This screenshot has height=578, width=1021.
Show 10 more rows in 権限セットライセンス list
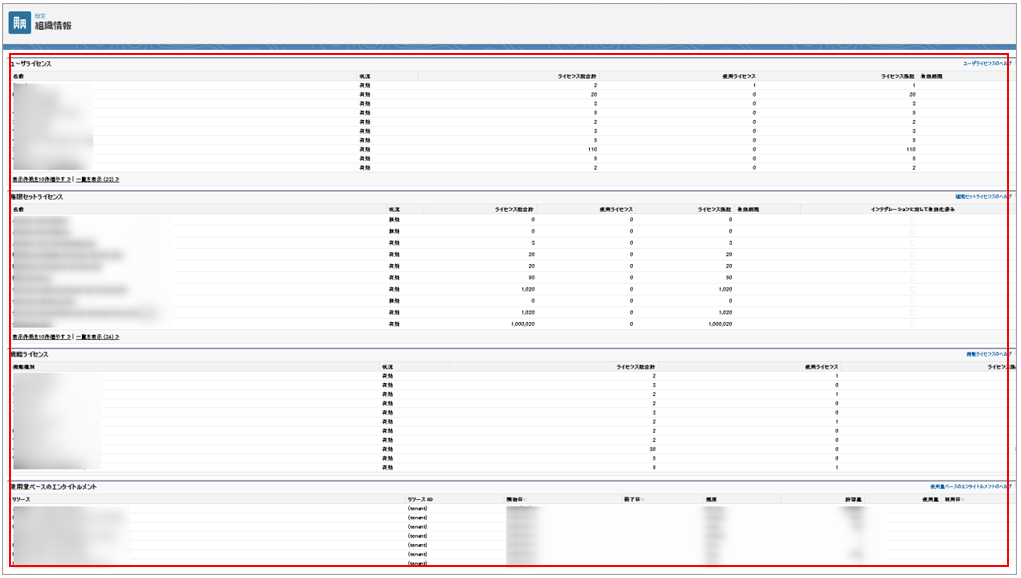coord(41,338)
